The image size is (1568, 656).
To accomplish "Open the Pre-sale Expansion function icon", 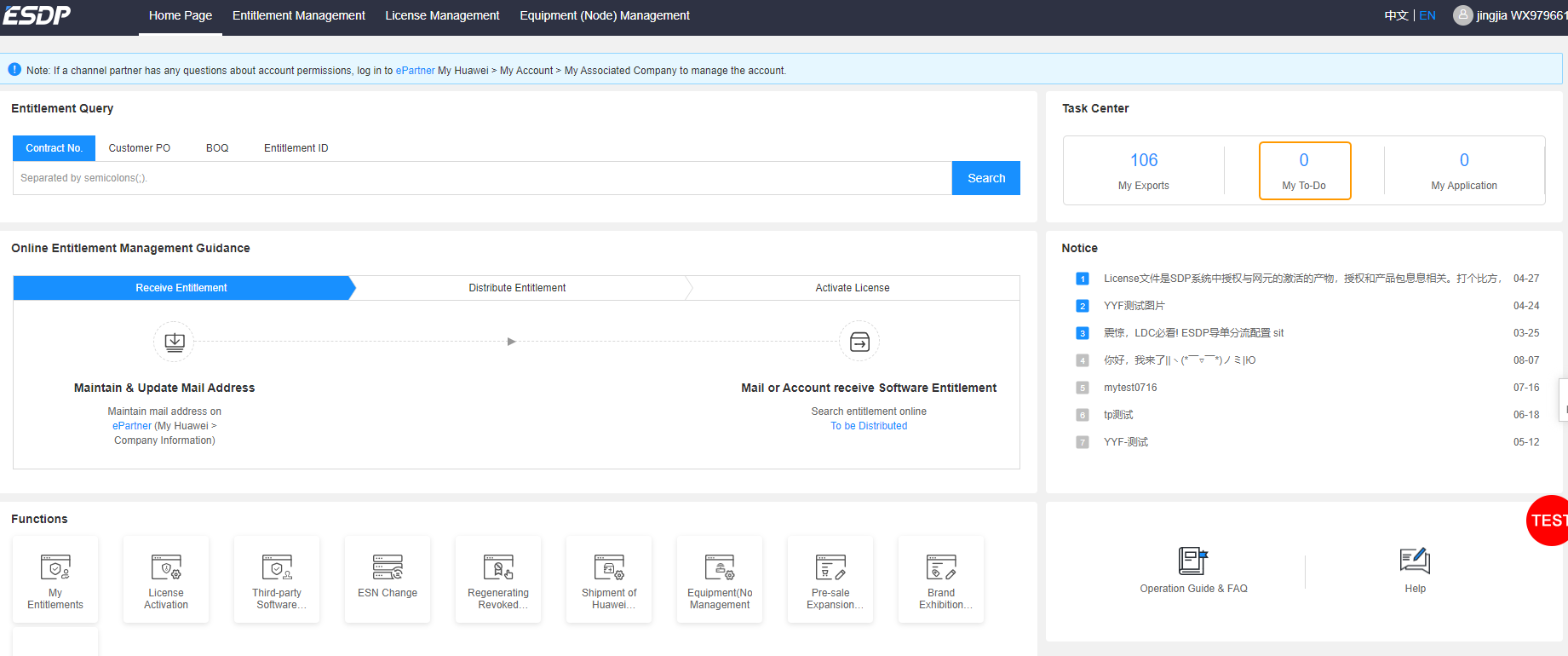I will [x=830, y=568].
